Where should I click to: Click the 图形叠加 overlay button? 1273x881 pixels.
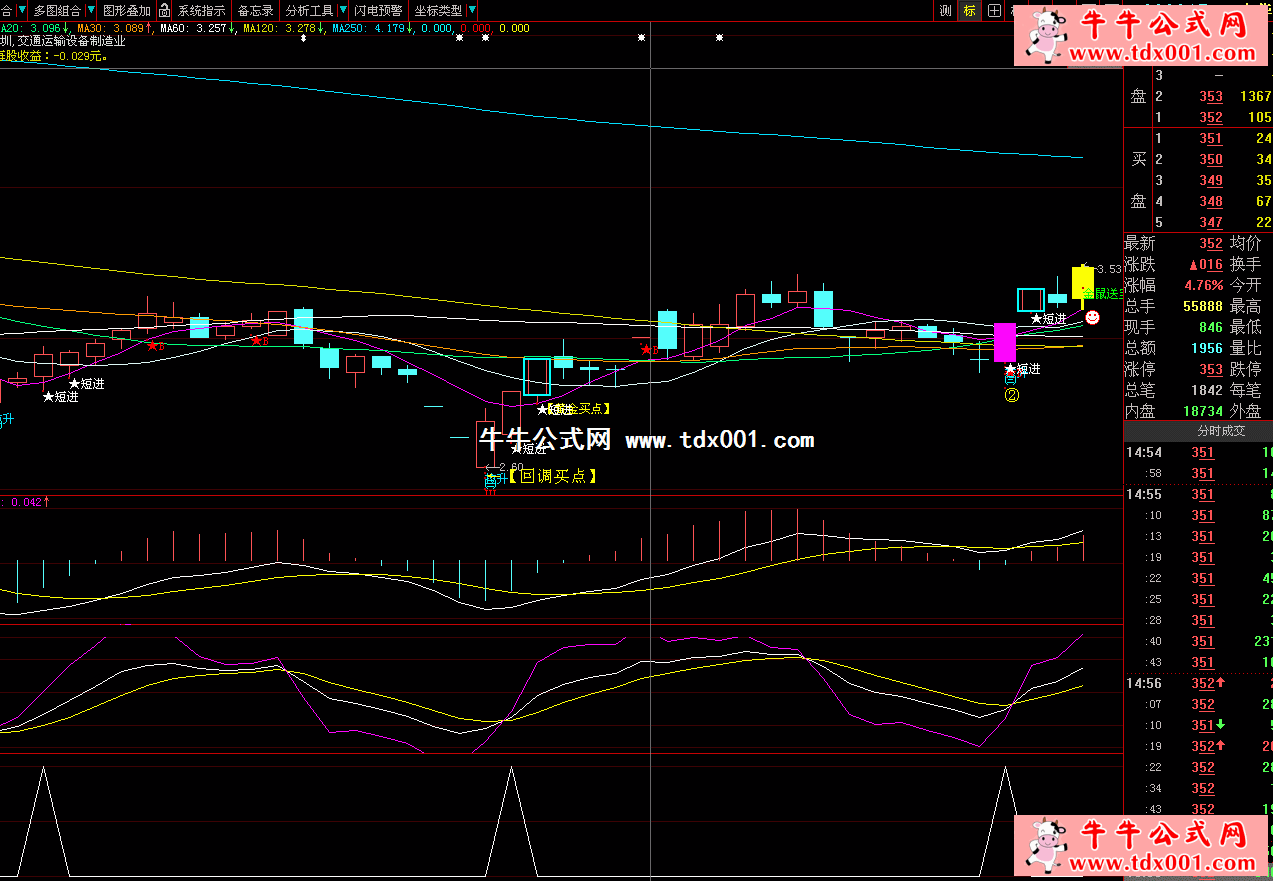coord(127,11)
